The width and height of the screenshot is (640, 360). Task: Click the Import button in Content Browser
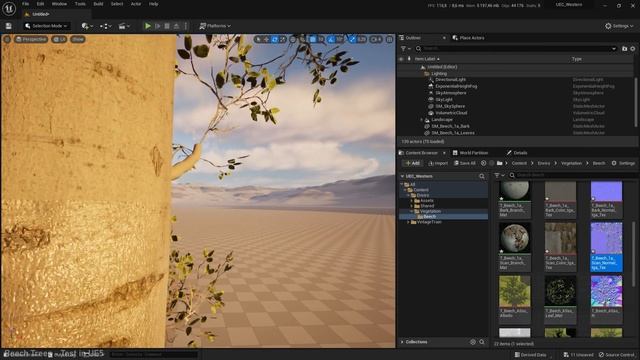coord(438,163)
